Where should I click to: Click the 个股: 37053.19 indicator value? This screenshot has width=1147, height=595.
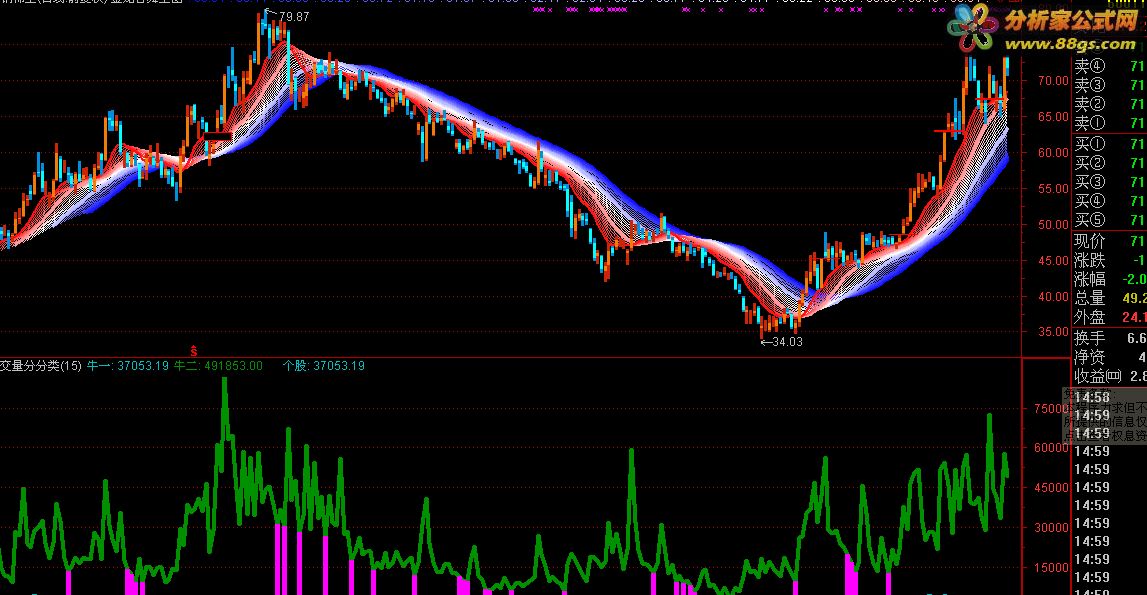(x=323, y=365)
